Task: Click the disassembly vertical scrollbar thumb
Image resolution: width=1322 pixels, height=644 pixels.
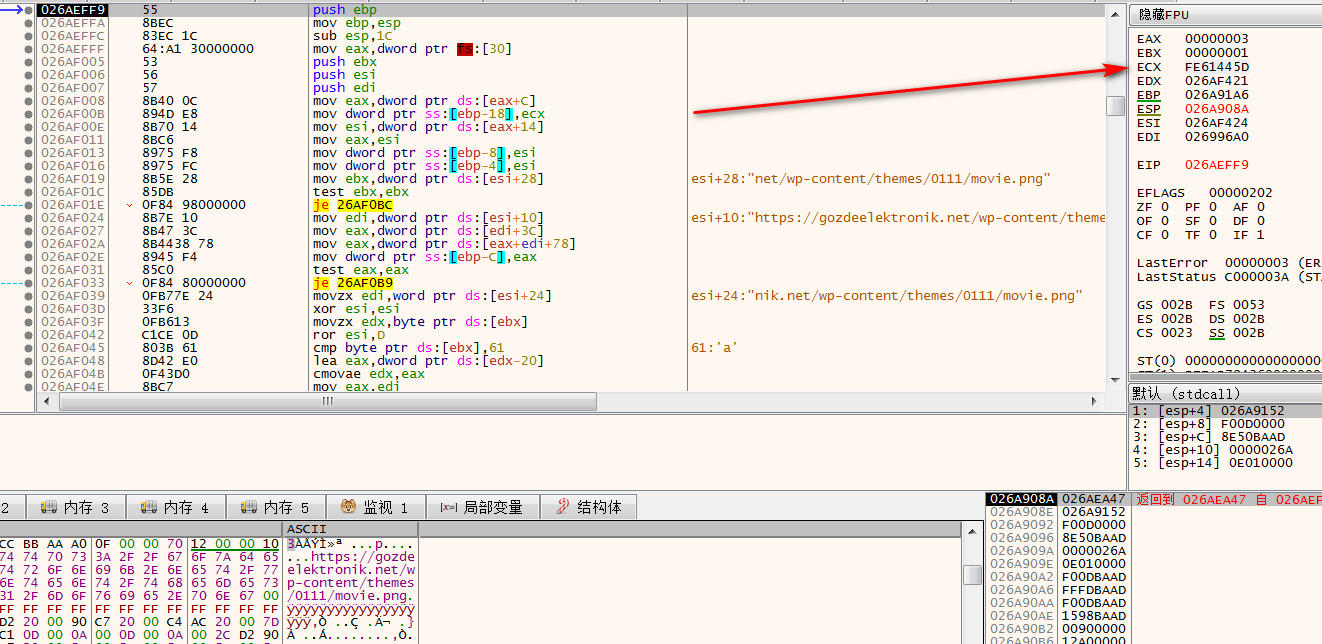Action: 1116,106
